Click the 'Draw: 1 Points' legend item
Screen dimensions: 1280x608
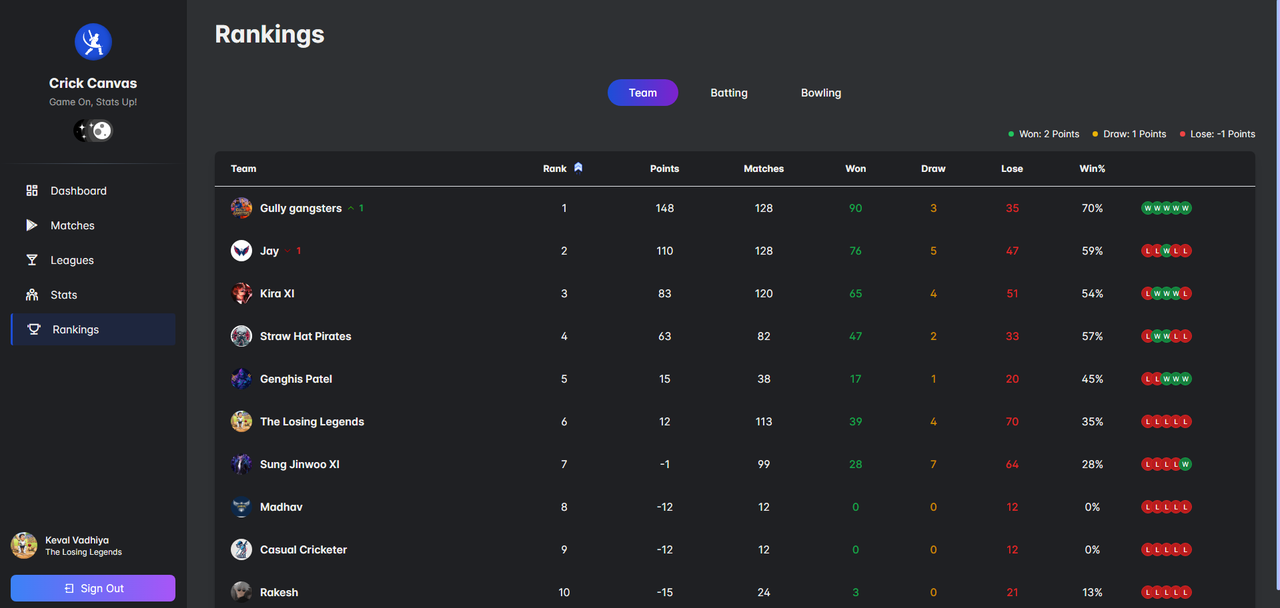click(1129, 134)
